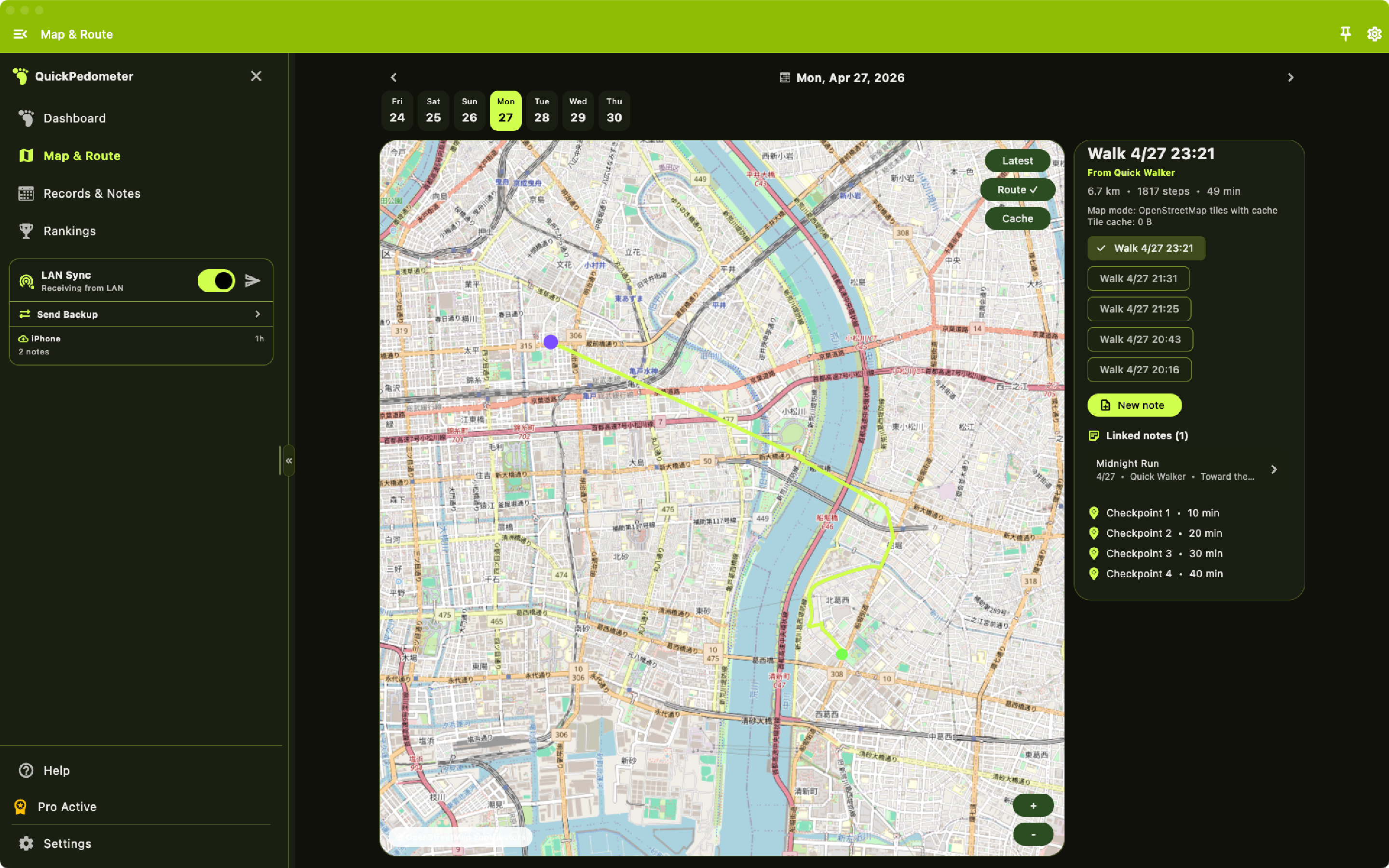Go to previous week with left chevron
The height and width of the screenshot is (868, 1389).
[394, 78]
